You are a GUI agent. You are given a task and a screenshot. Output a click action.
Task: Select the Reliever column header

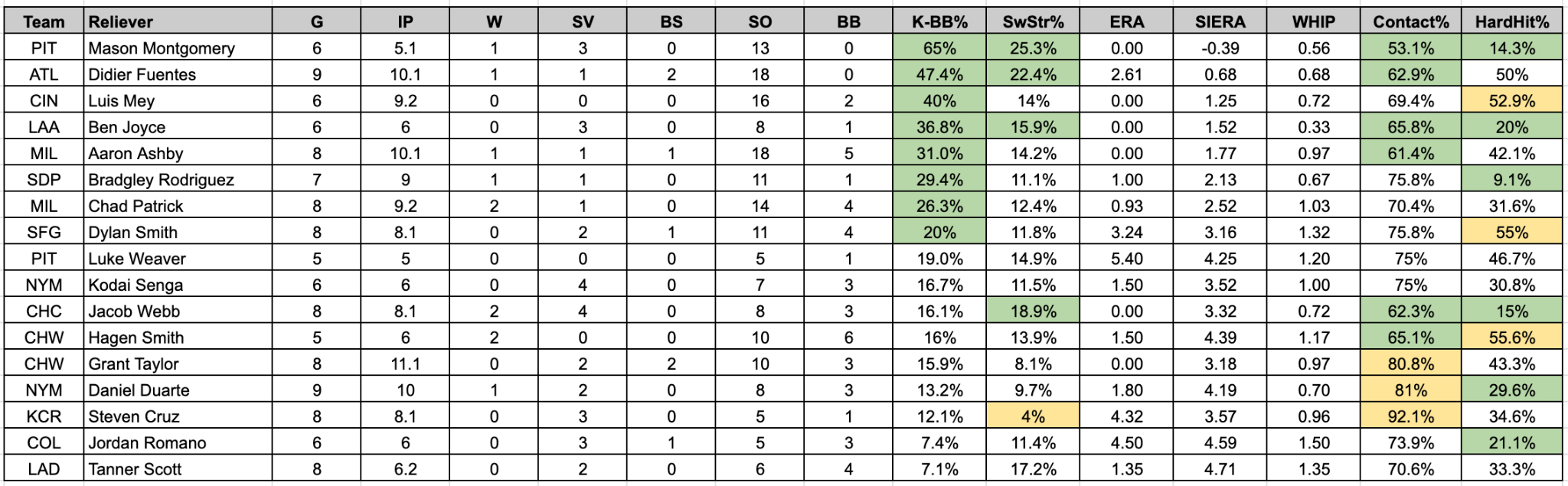178,21
